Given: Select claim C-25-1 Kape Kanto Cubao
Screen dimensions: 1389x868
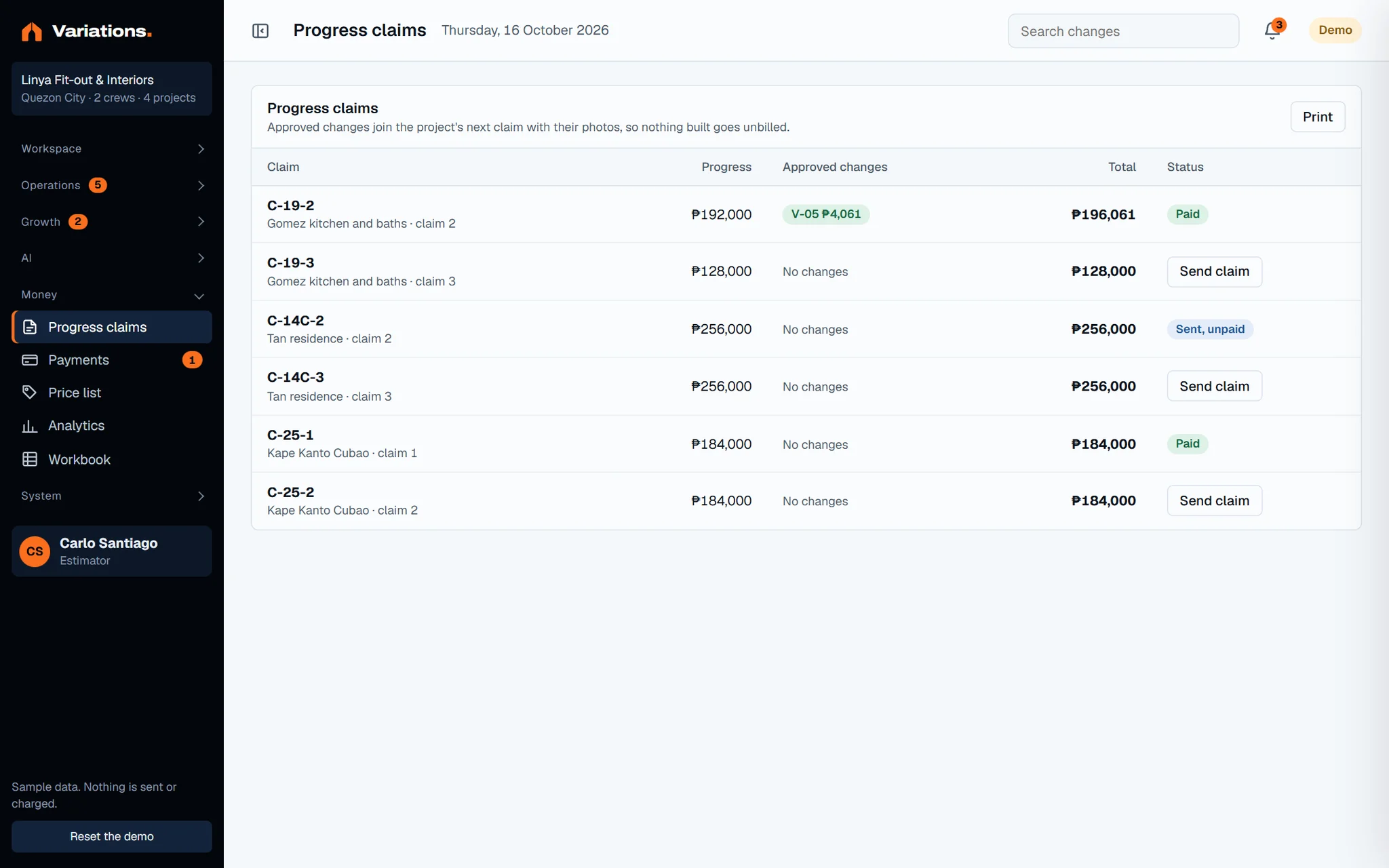Looking at the screenshot, I should (806, 443).
